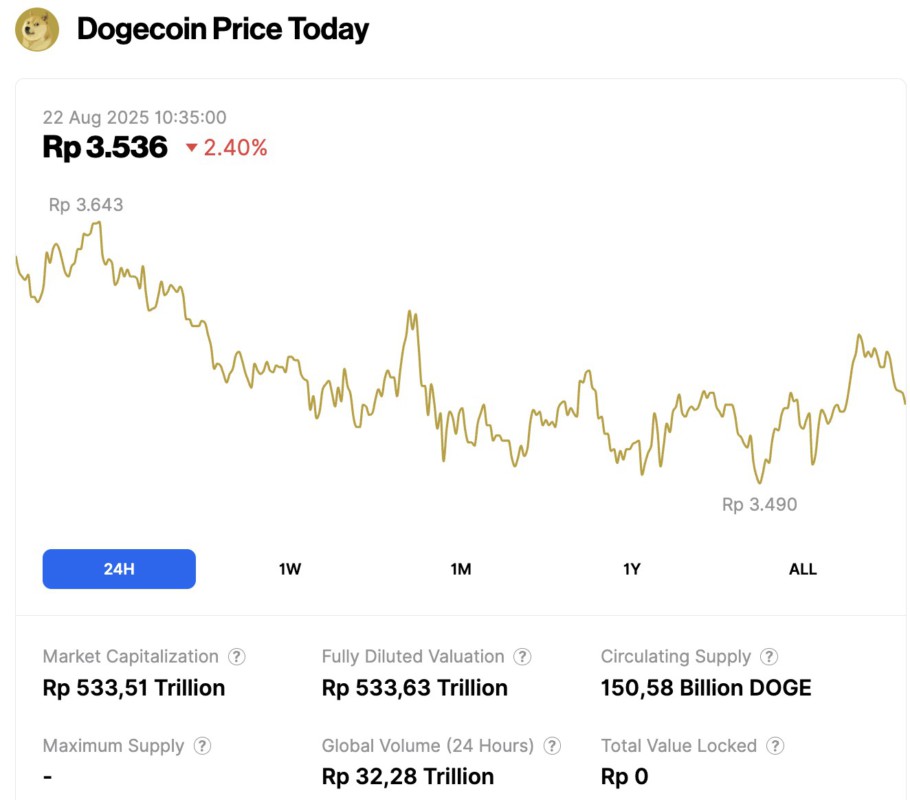The height and width of the screenshot is (800, 910).
Task: Click the 22 Aug 2025 timestamp
Action: coord(134,117)
